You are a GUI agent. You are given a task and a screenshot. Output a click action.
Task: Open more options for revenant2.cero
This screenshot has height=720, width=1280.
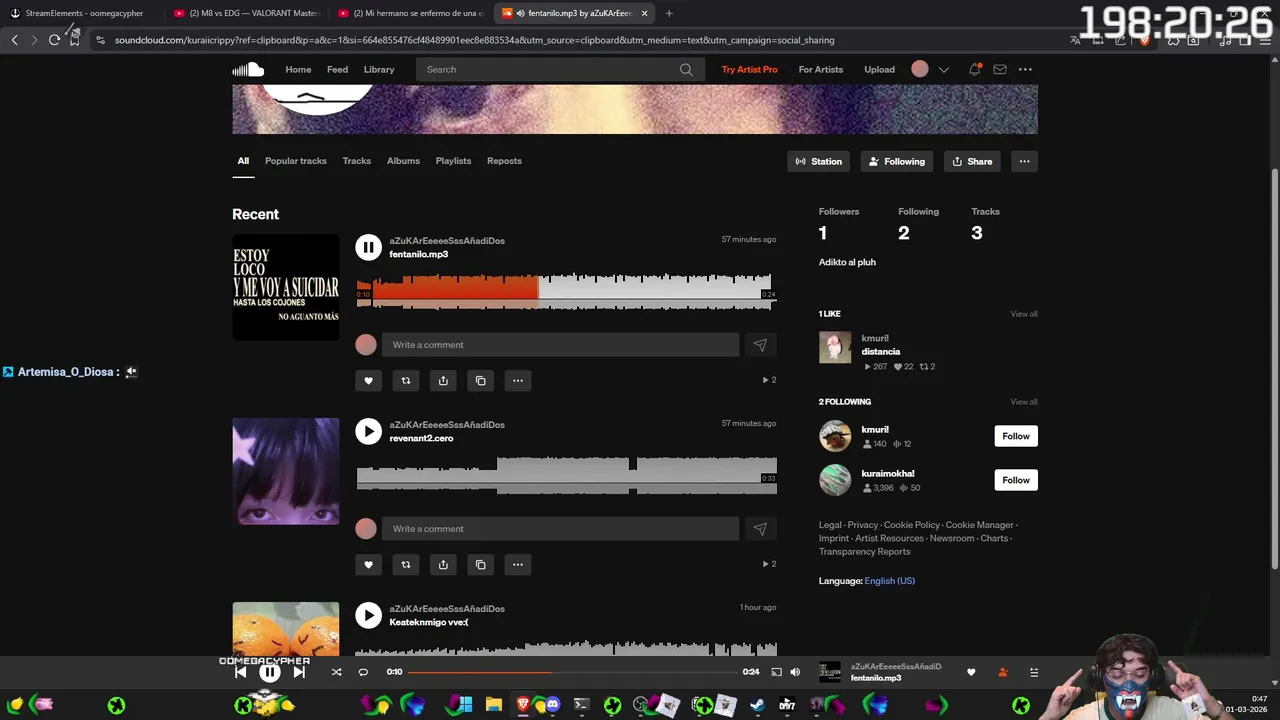click(x=518, y=564)
